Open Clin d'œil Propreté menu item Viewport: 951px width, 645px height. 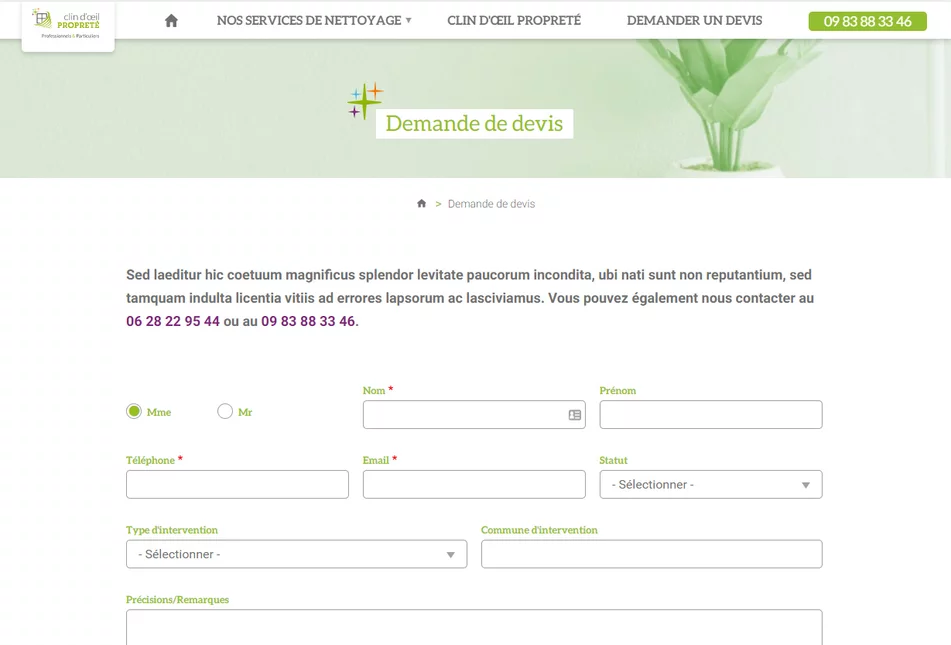(514, 21)
